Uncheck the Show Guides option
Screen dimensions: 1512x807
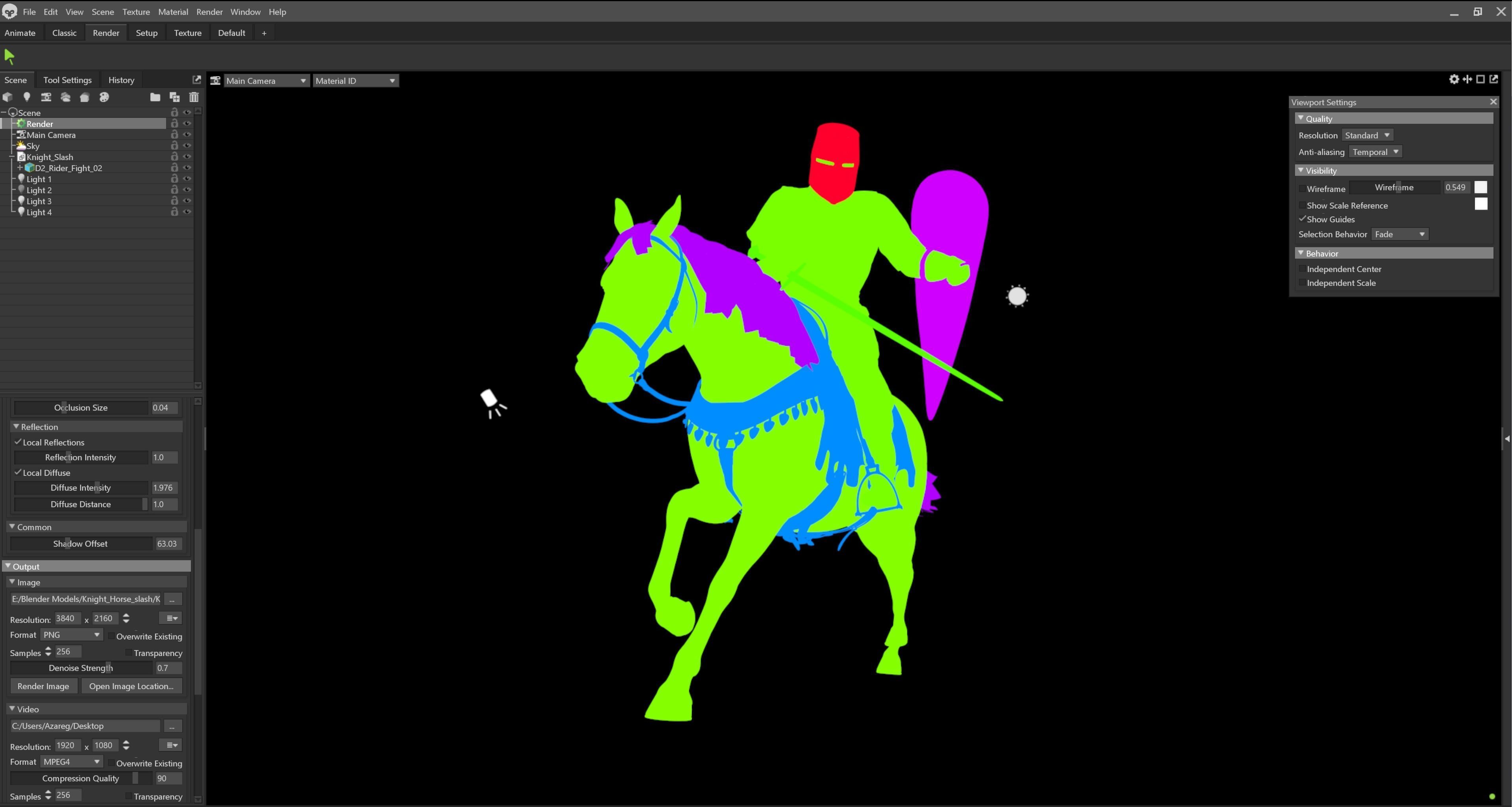tap(1302, 219)
